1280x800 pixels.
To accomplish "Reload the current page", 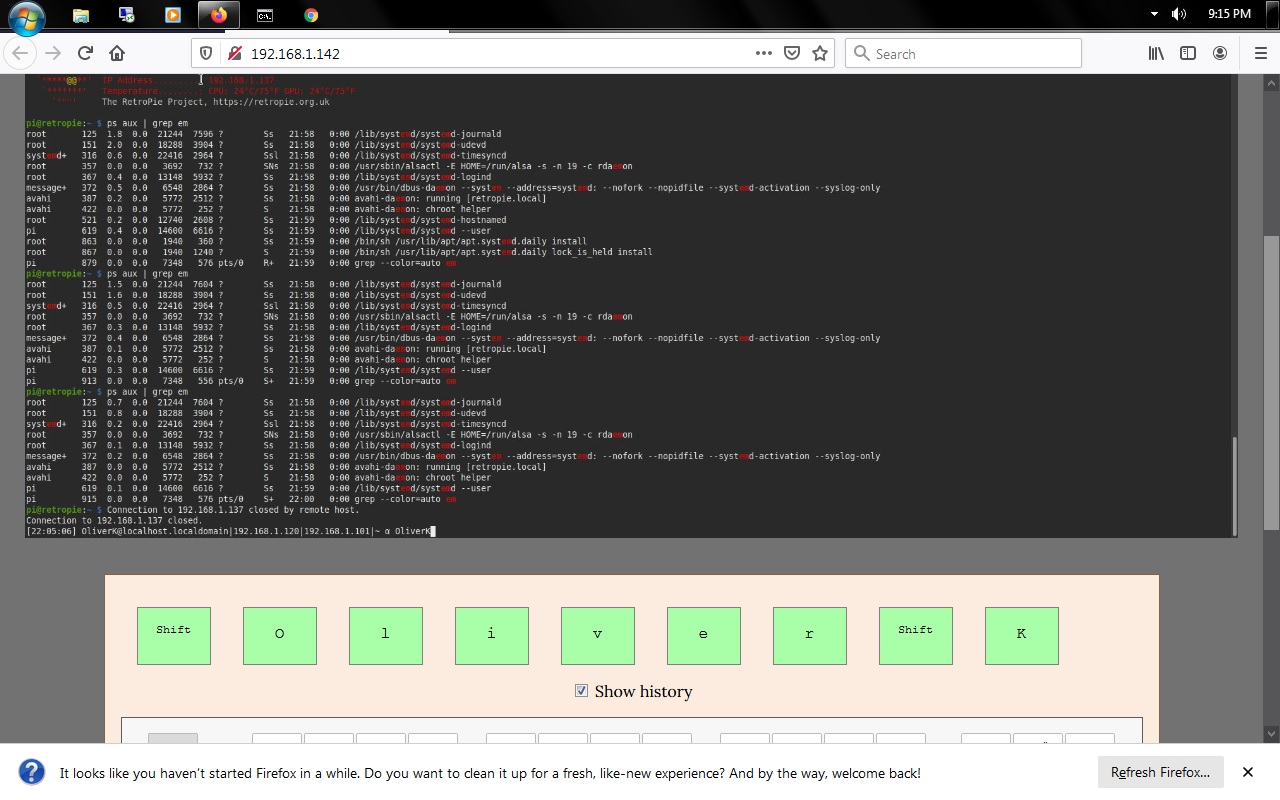I will [x=85, y=53].
